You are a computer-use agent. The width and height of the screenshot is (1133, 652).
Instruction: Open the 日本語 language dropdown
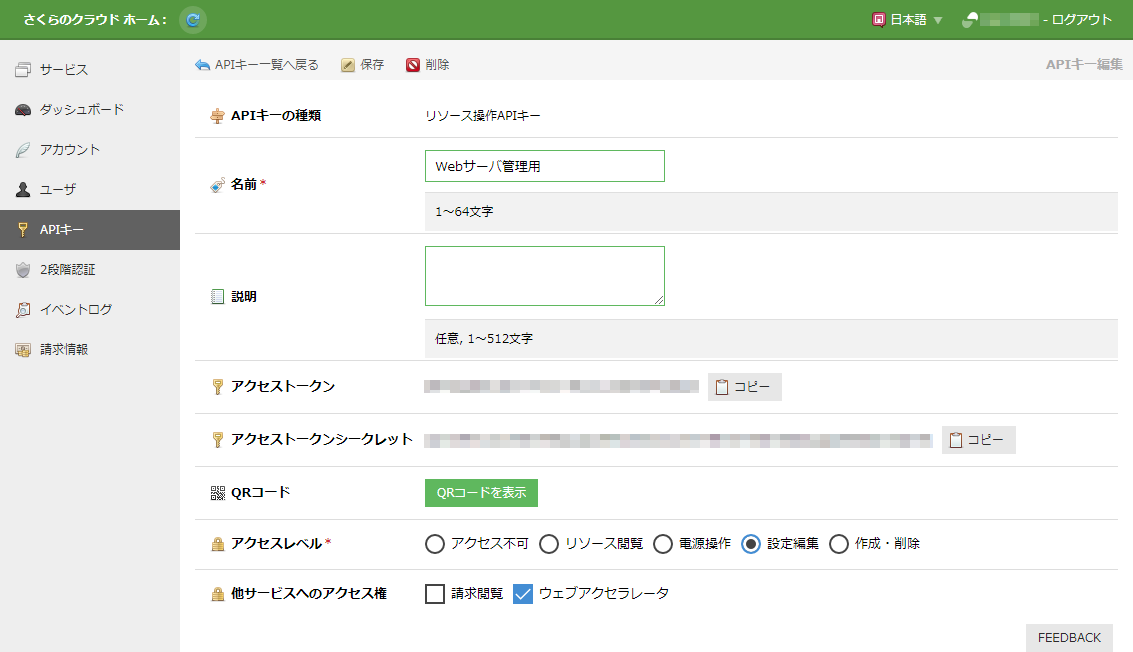(x=907, y=19)
